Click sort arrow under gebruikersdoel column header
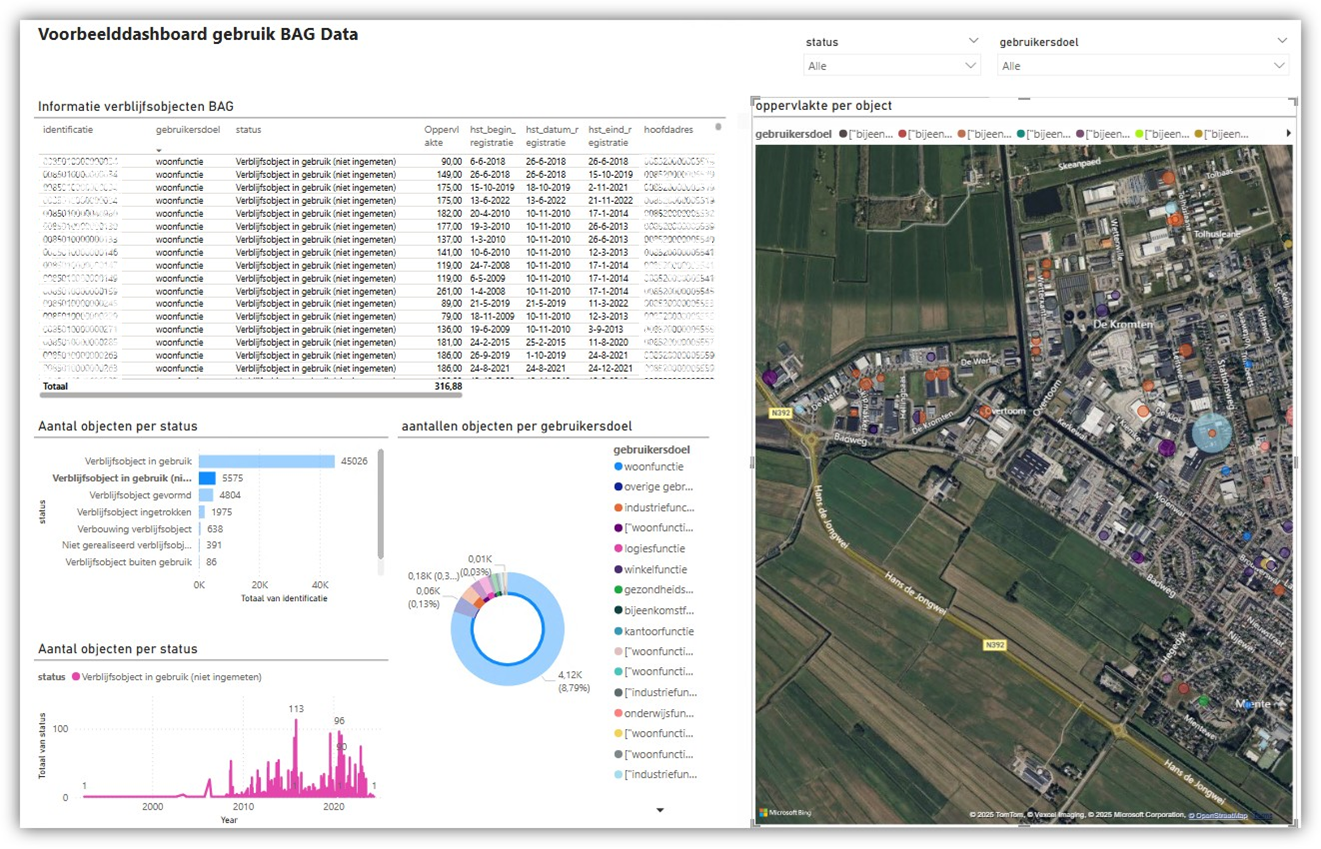1321x849 pixels. pyautogui.click(x=160, y=150)
